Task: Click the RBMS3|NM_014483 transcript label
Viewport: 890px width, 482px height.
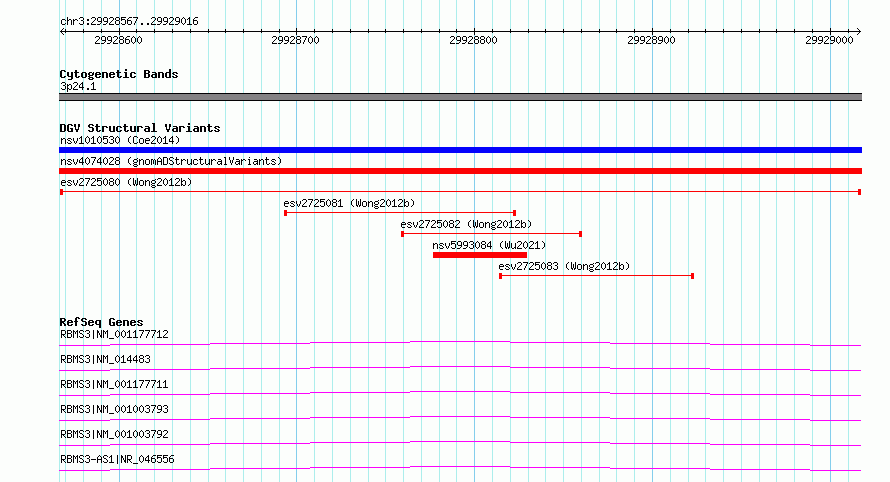Action: click(x=105, y=359)
